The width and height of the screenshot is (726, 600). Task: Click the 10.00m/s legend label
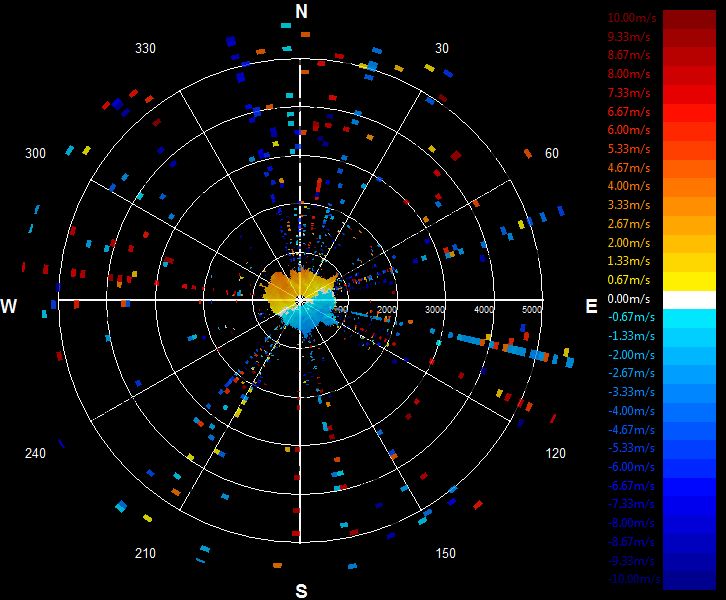click(632, 18)
